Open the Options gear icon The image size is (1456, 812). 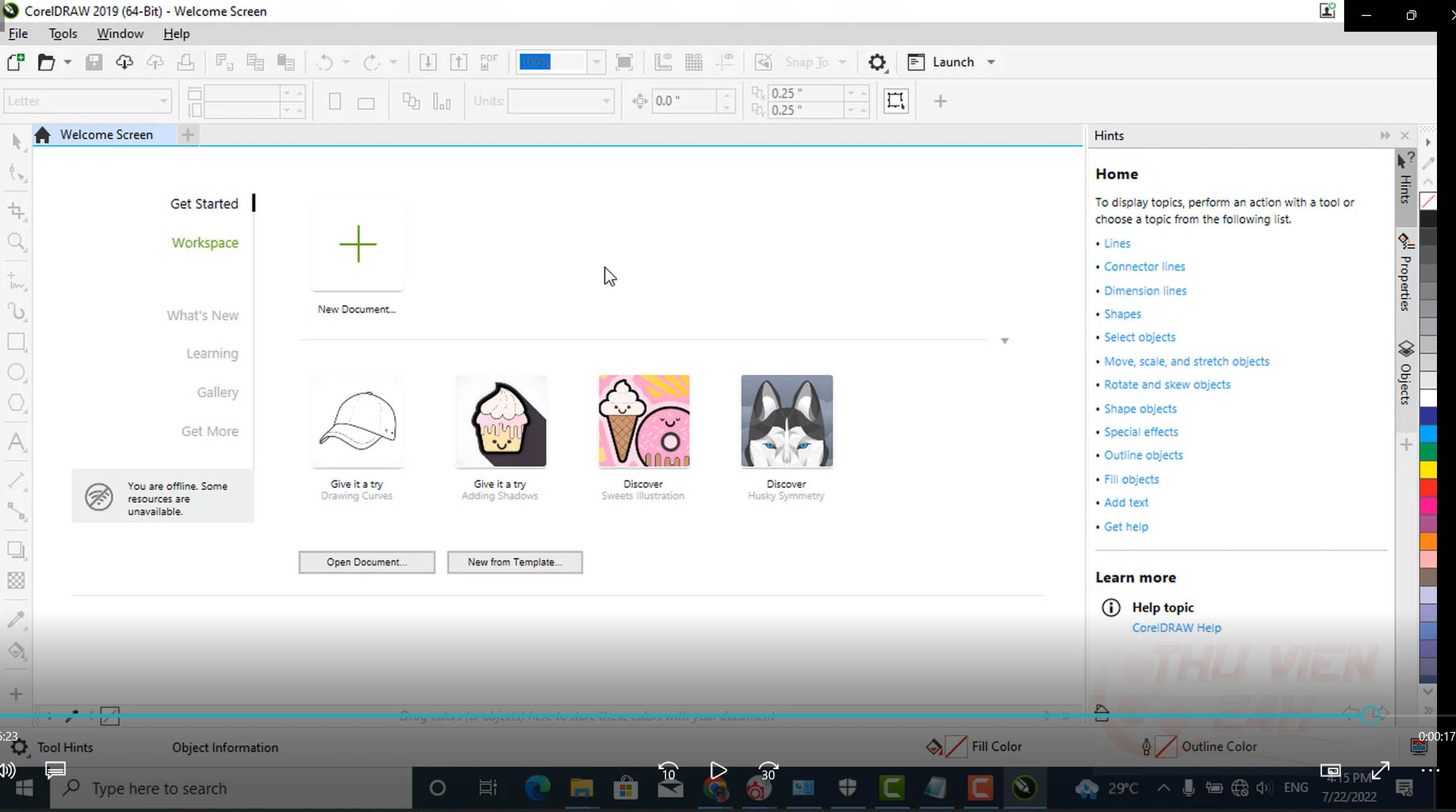pos(877,62)
